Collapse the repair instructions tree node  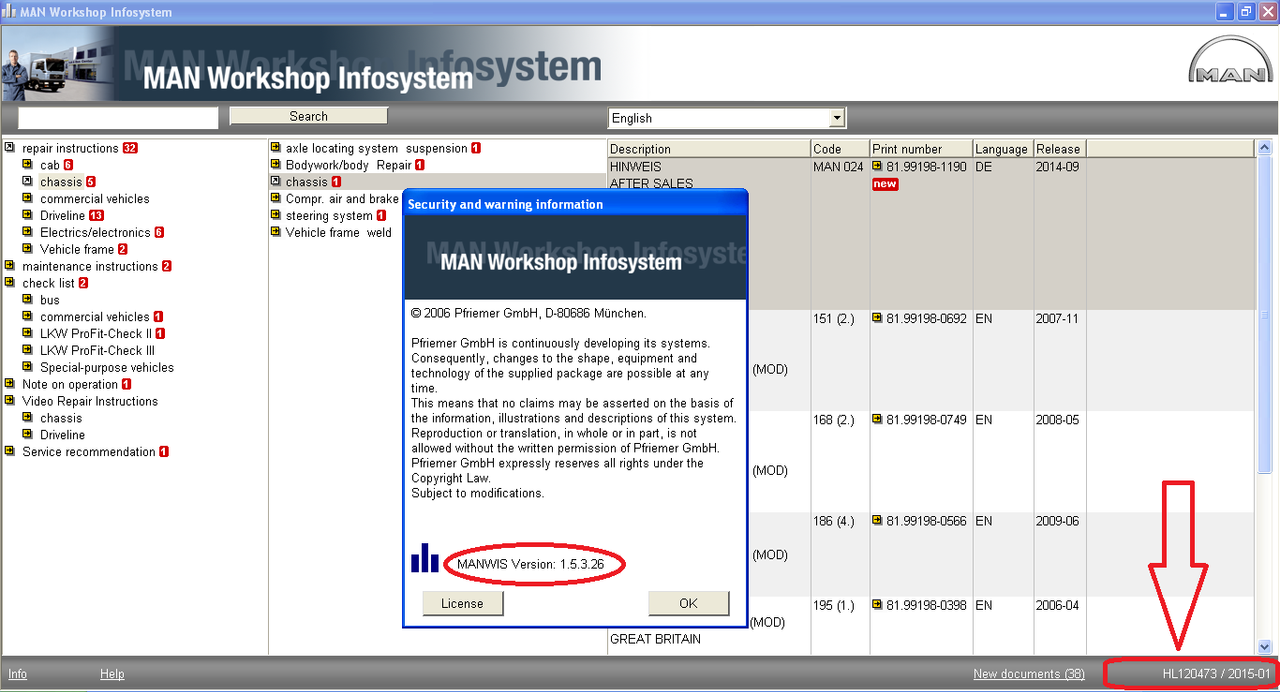pyautogui.click(x=9, y=148)
